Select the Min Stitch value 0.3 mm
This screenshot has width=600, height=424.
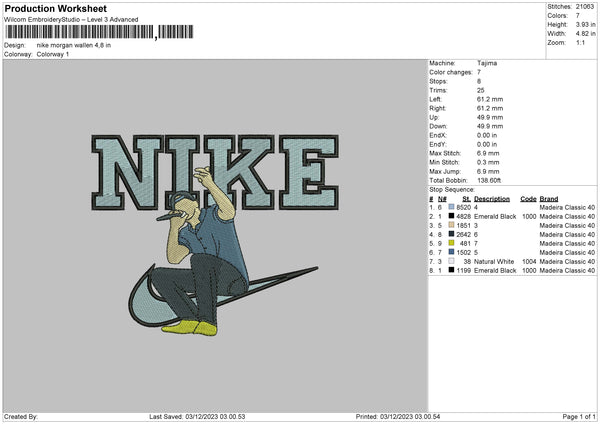[488, 162]
